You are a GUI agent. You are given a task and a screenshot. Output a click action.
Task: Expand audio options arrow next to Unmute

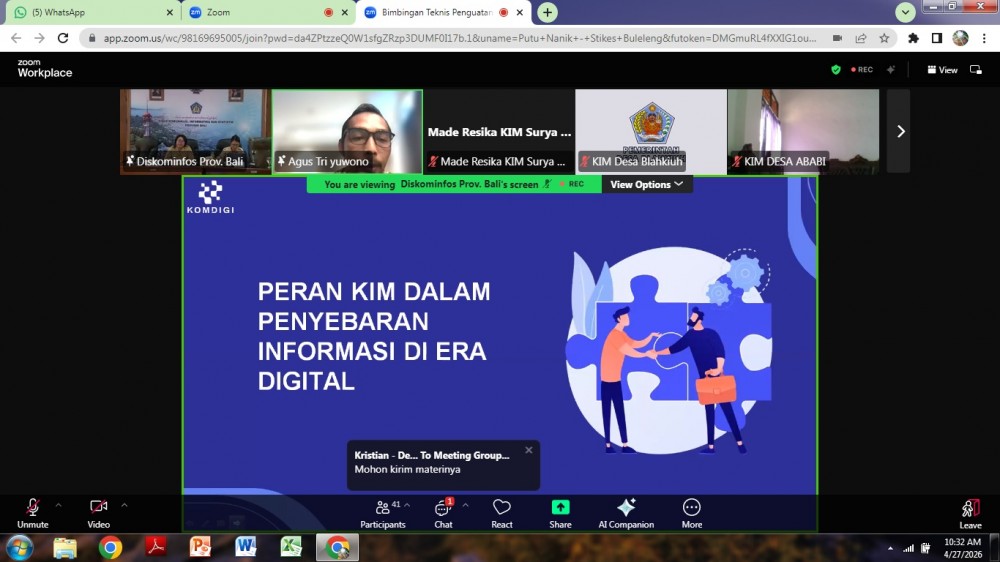coord(58,505)
